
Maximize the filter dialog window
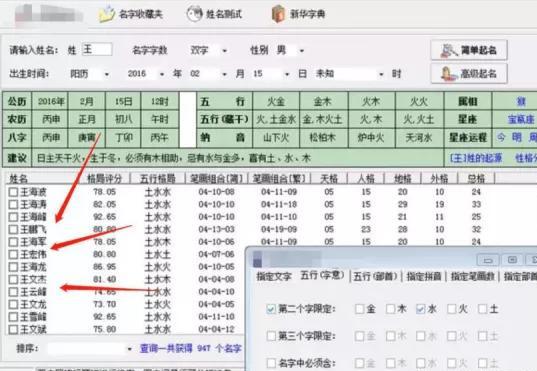tap(512, 260)
